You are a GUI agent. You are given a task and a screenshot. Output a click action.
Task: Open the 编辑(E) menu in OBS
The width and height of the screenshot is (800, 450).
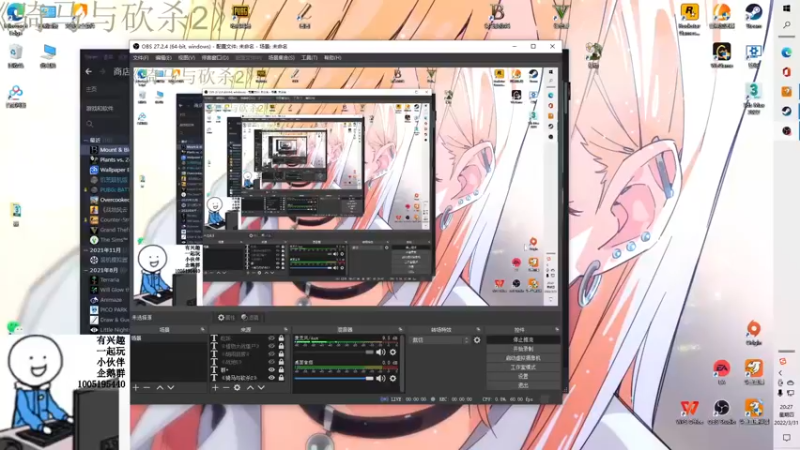point(163,58)
